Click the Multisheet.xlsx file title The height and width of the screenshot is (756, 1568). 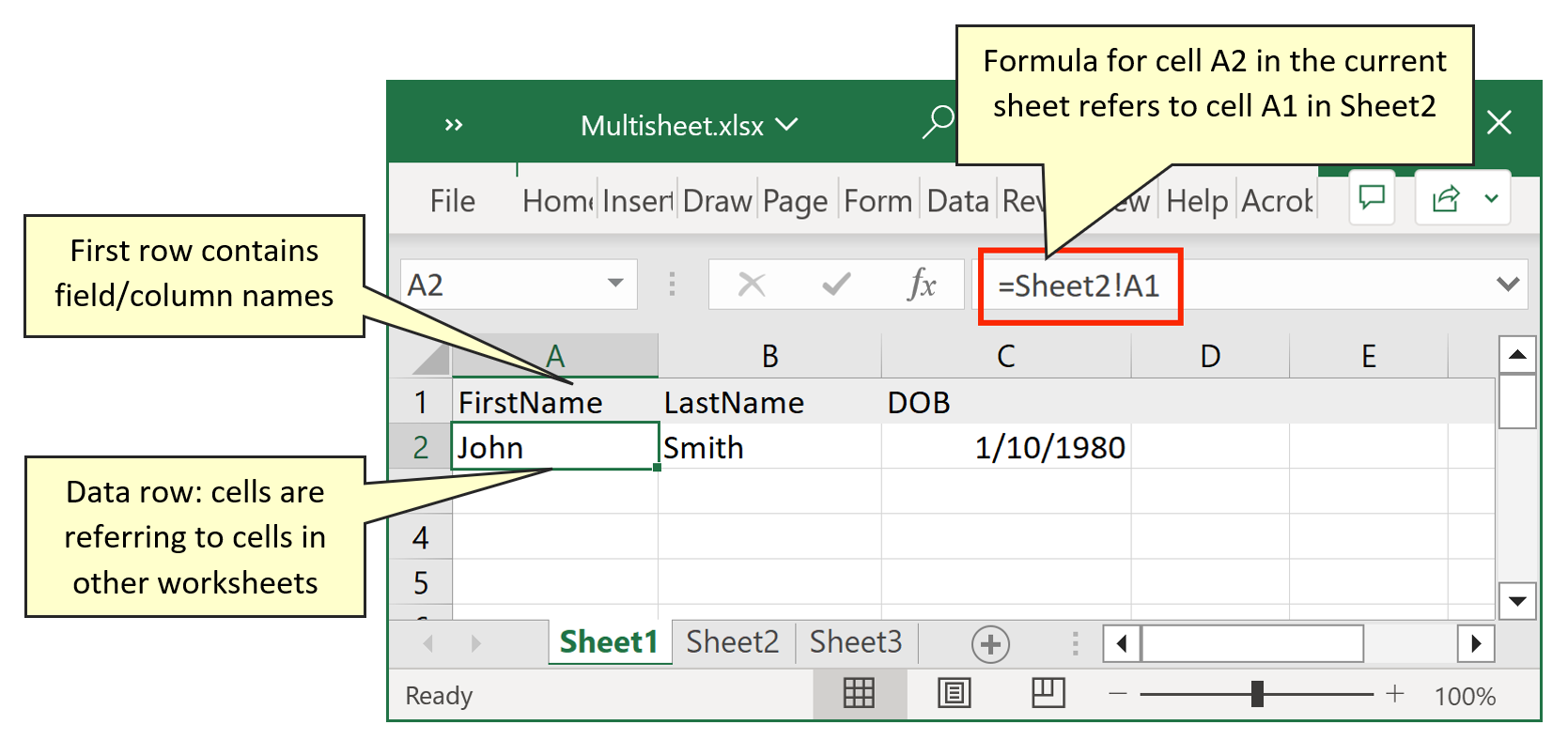672,126
